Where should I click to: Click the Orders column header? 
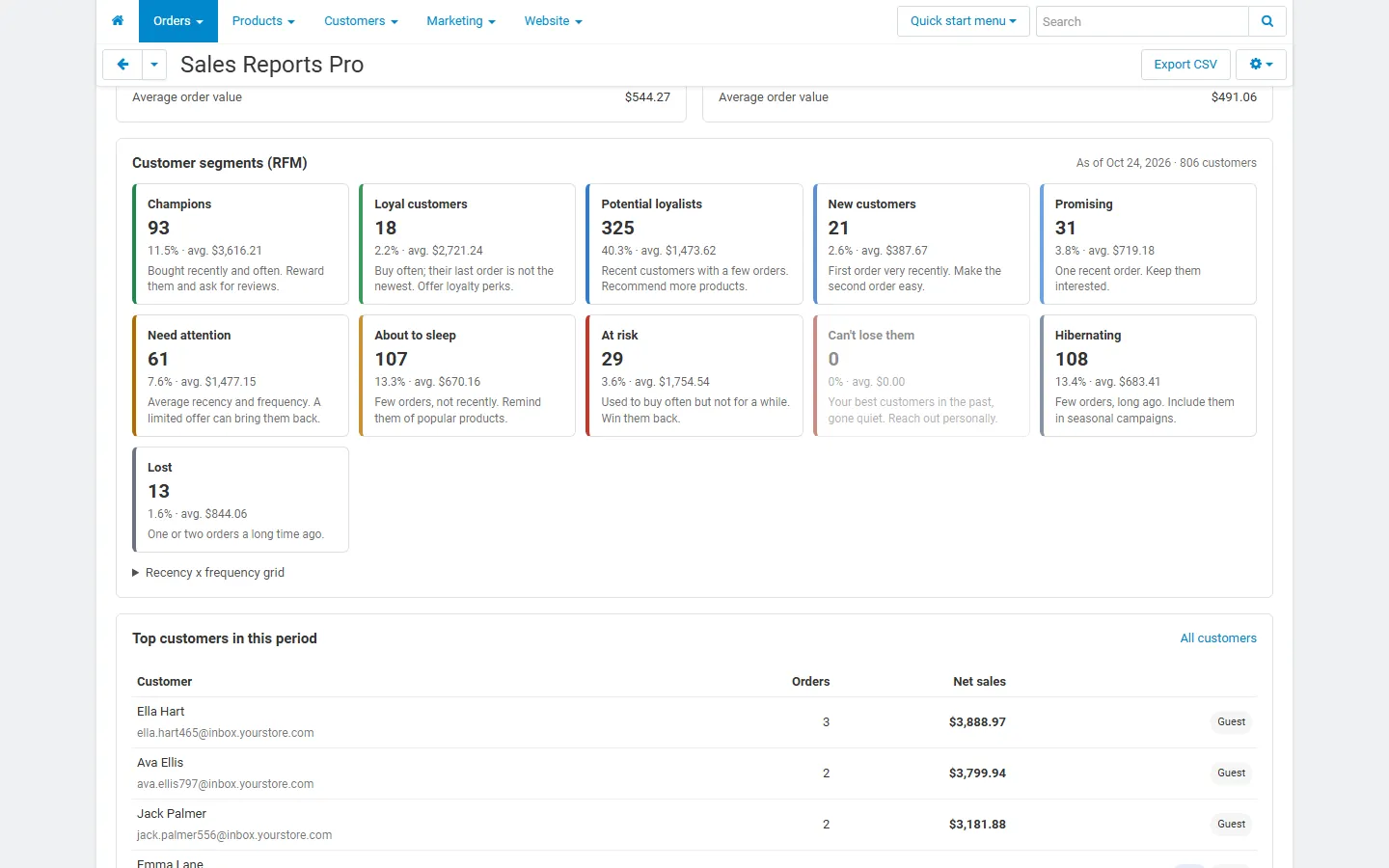pos(810,682)
